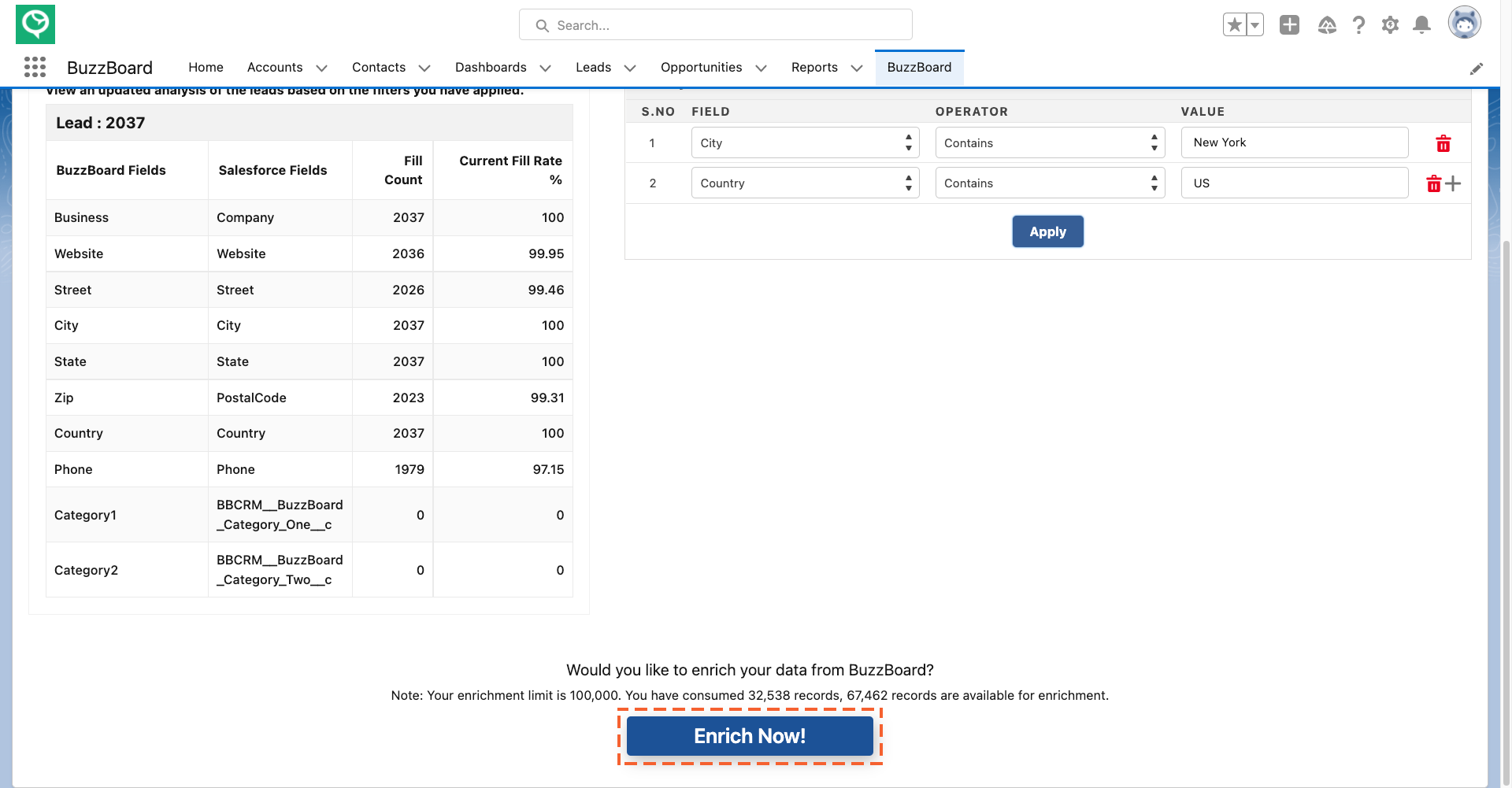This screenshot has width=1512, height=788.
Task: Open the Salesforce Trailhead guidance icon
Action: click(x=1327, y=25)
